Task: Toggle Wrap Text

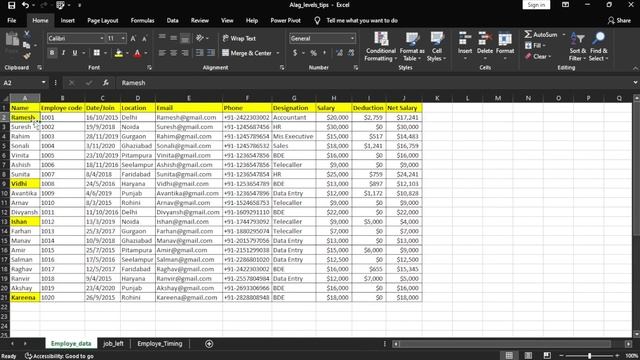Action: coord(239,38)
